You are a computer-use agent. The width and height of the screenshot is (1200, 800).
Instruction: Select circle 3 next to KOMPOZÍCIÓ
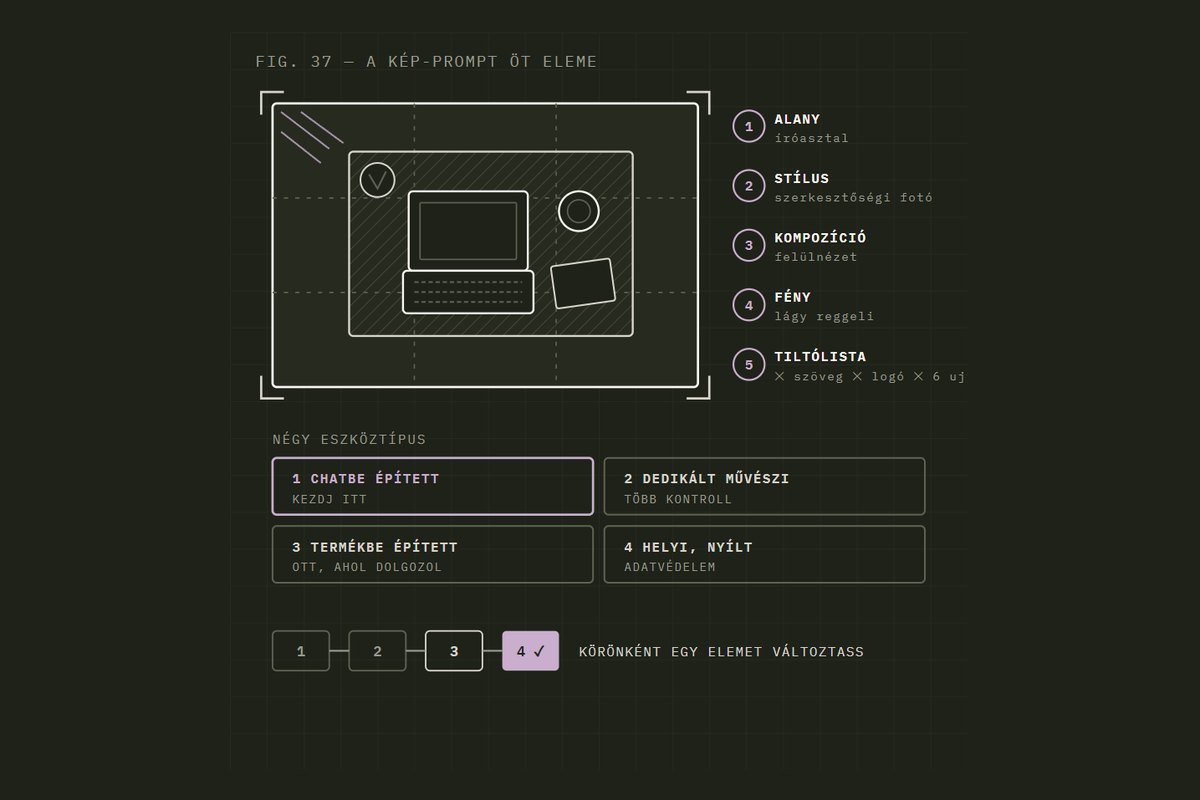coord(749,245)
